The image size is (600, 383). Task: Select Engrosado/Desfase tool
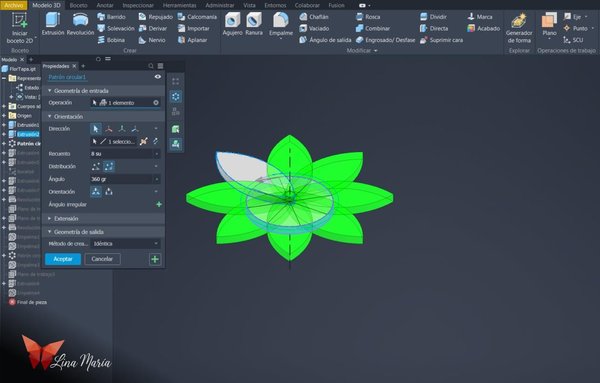pyautogui.click(x=385, y=40)
